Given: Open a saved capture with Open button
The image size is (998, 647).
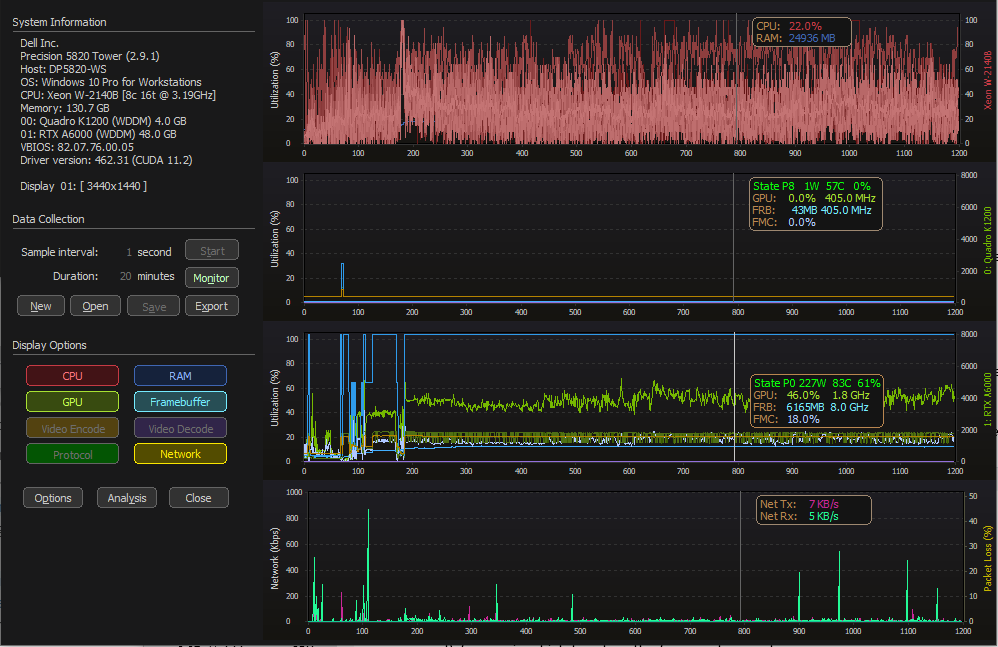Looking at the screenshot, I should pos(95,305).
